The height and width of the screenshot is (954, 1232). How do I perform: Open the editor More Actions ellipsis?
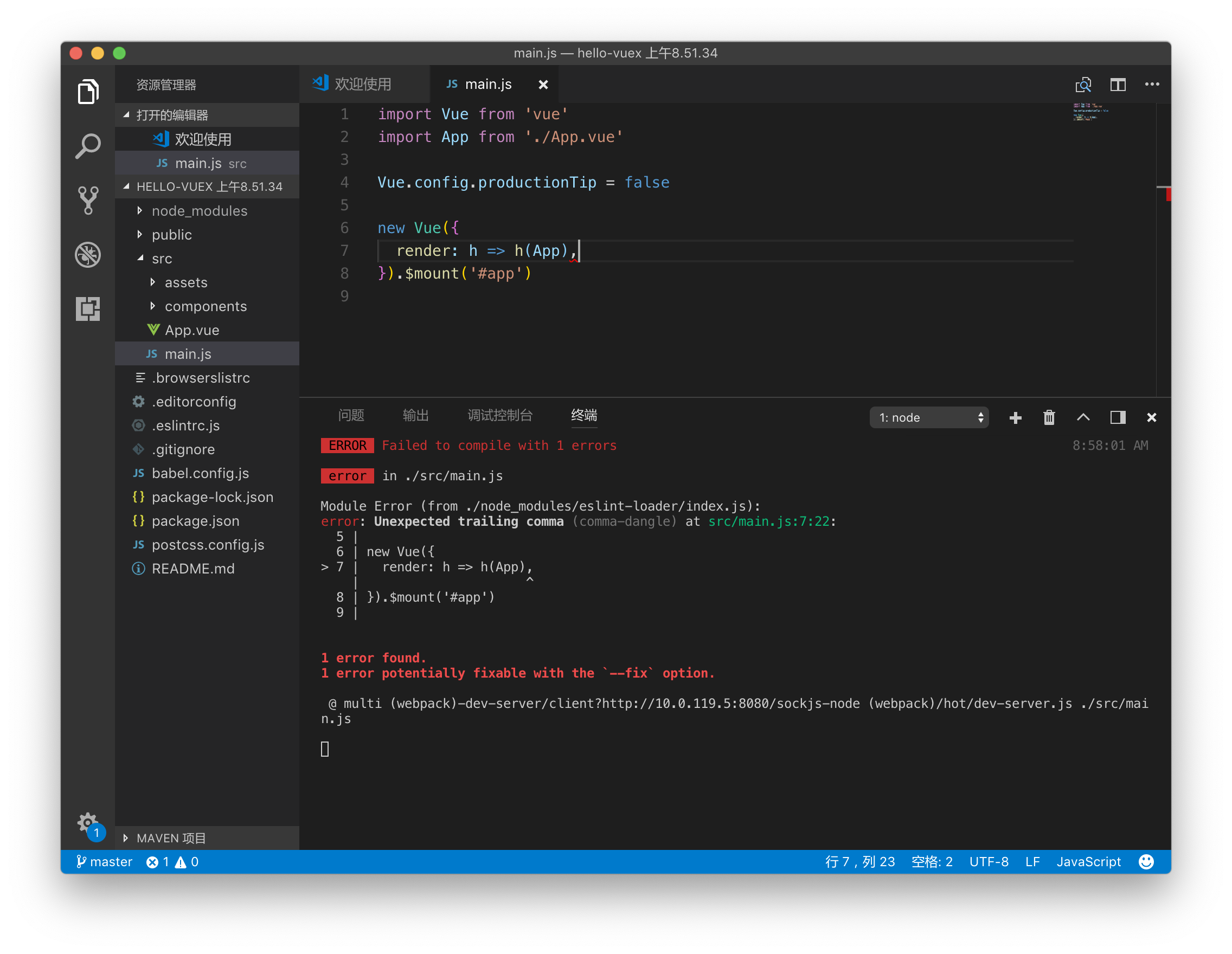tap(1152, 85)
